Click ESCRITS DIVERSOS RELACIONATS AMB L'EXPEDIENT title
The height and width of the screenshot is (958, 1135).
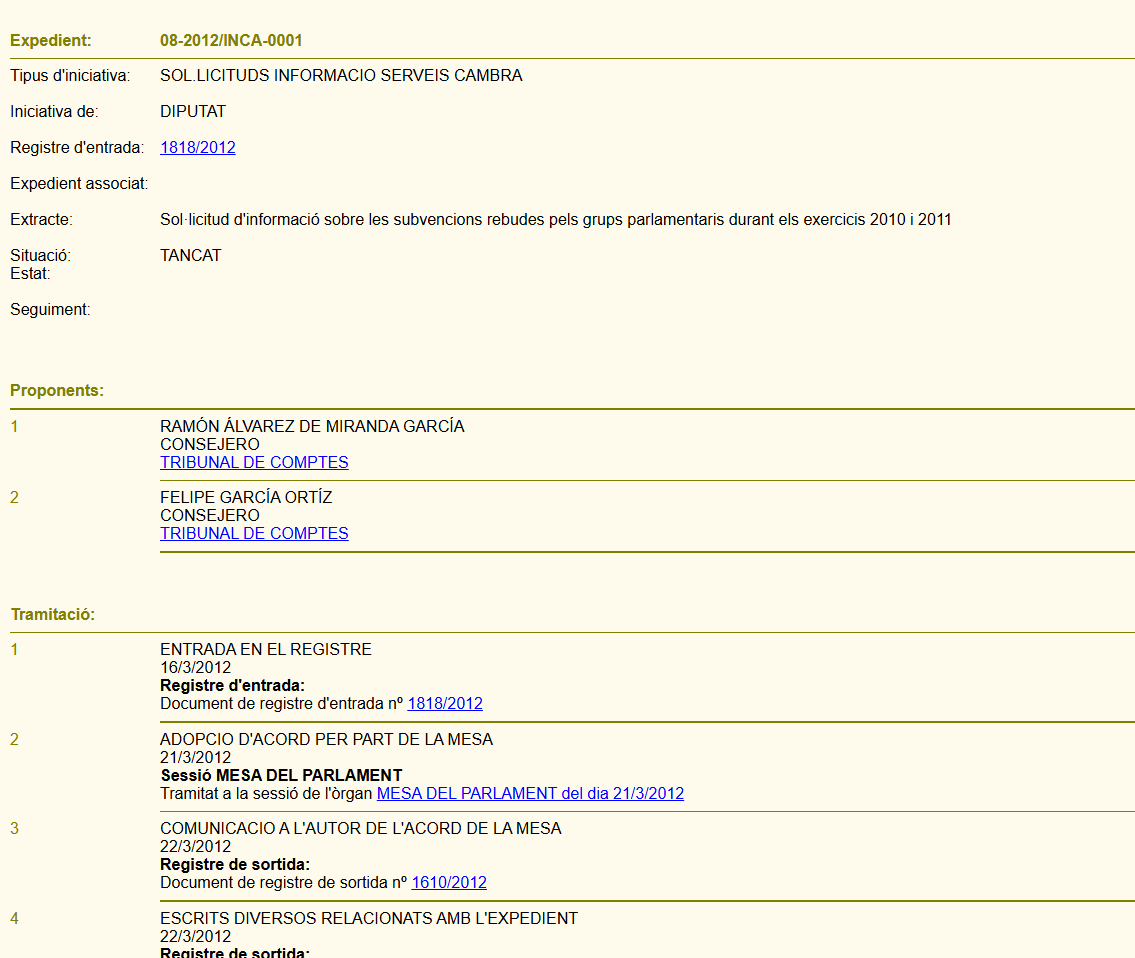click(368, 919)
